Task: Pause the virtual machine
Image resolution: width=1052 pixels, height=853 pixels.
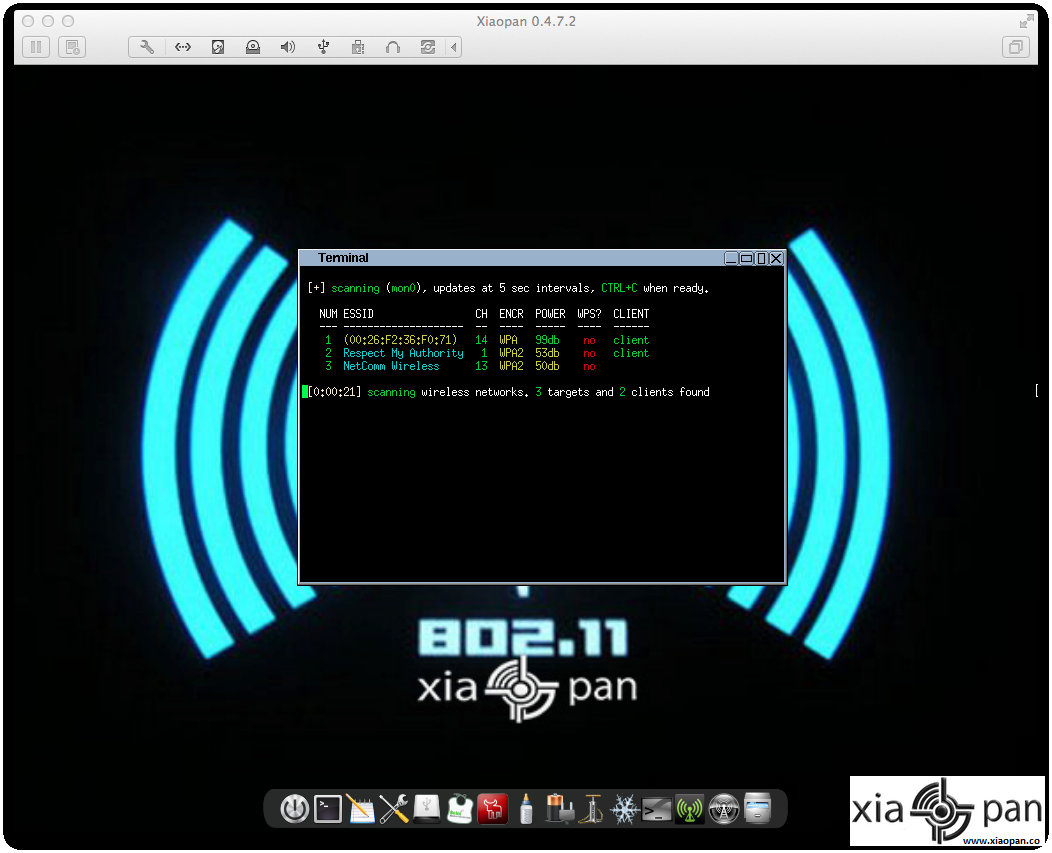Action: tap(36, 47)
